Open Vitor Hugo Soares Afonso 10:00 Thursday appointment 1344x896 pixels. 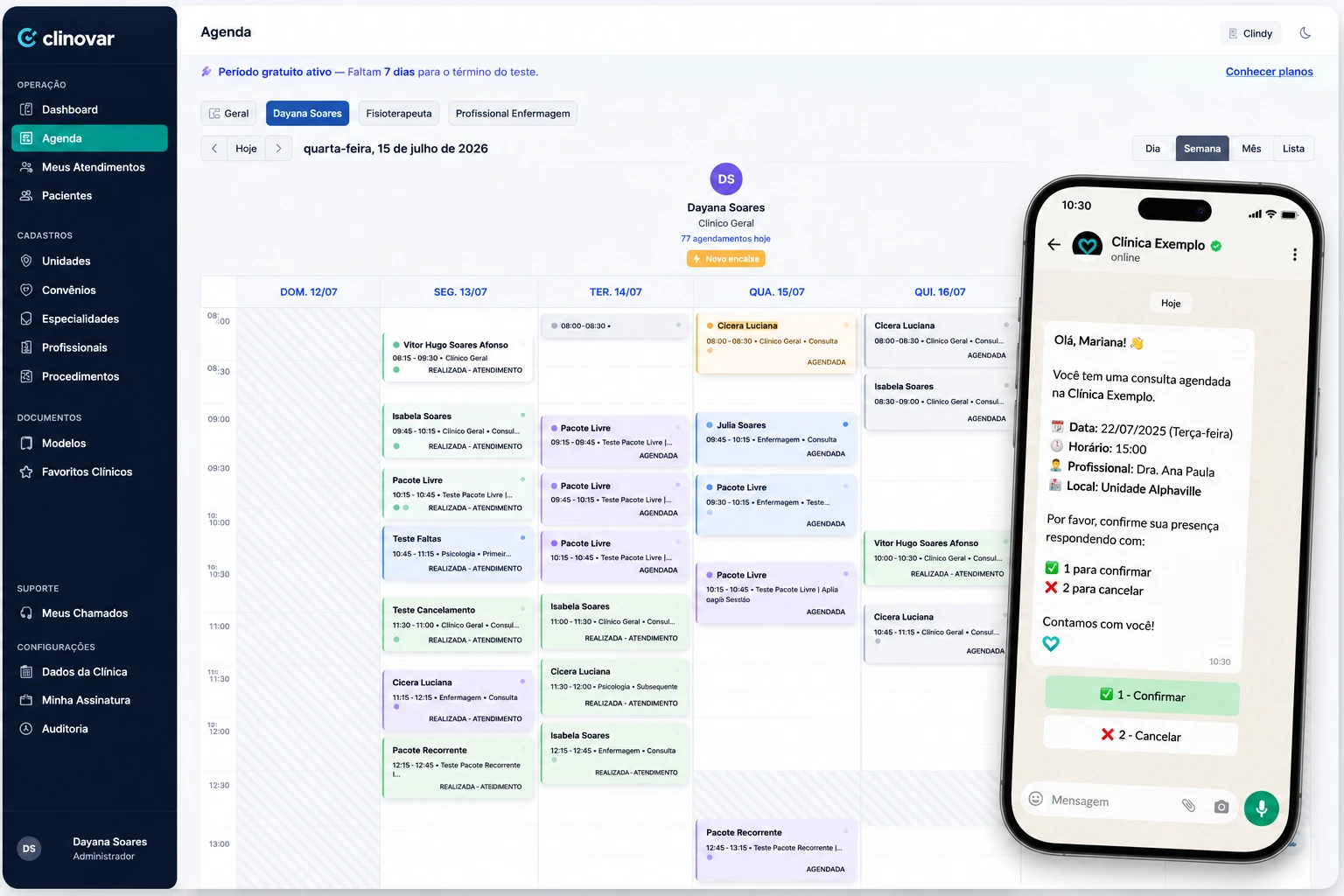939,558
